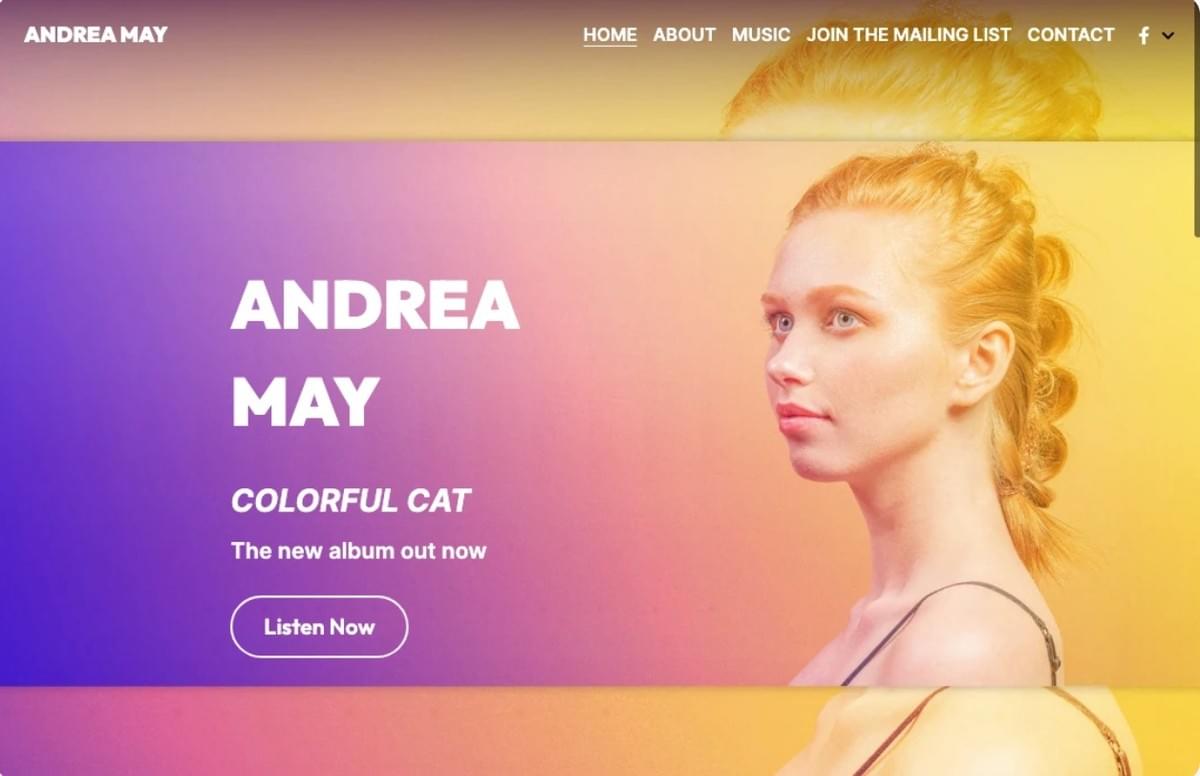This screenshot has width=1200, height=776.
Task: Click the large ANDREA hero heading word
Action: point(375,305)
